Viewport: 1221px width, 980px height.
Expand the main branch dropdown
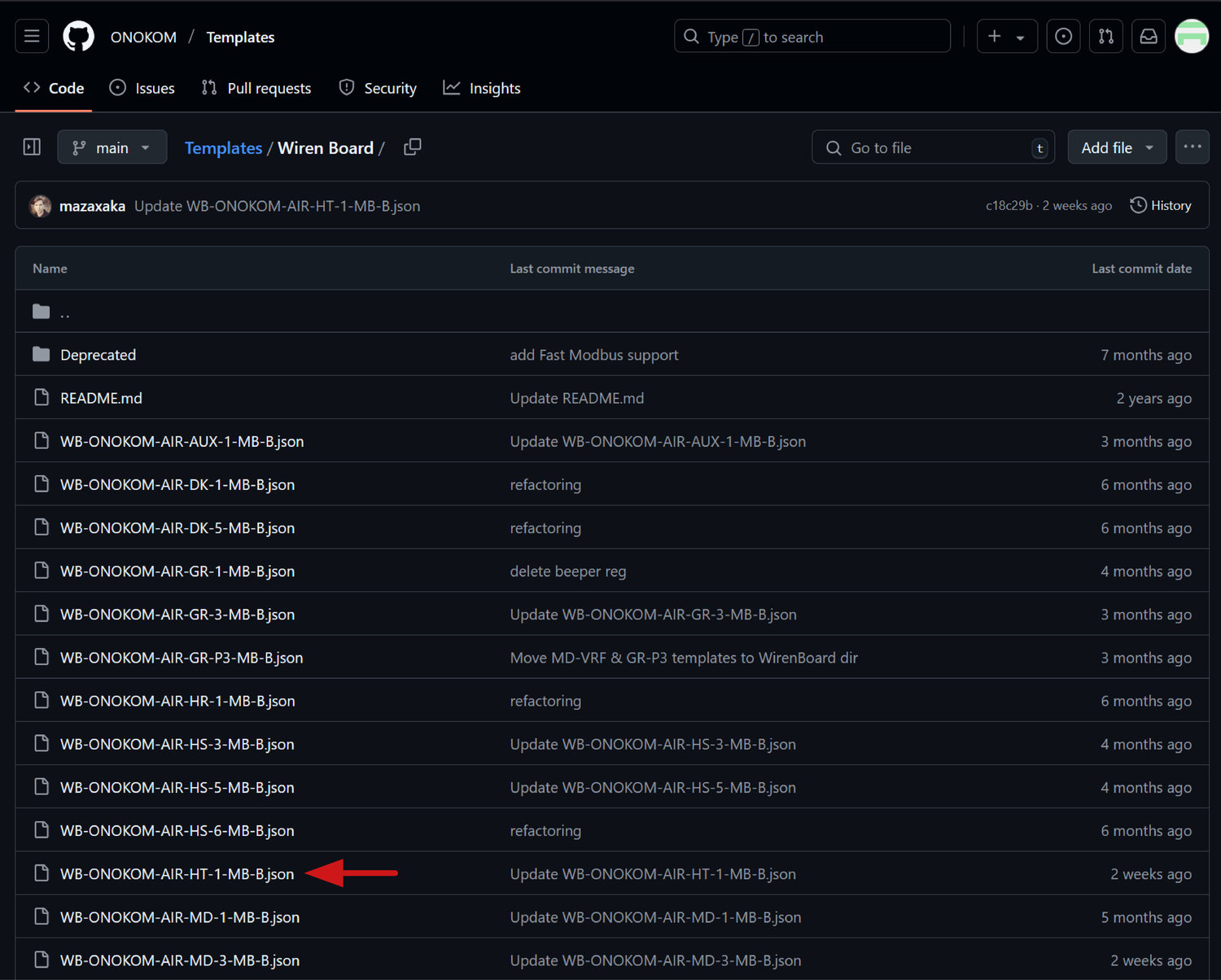click(112, 147)
